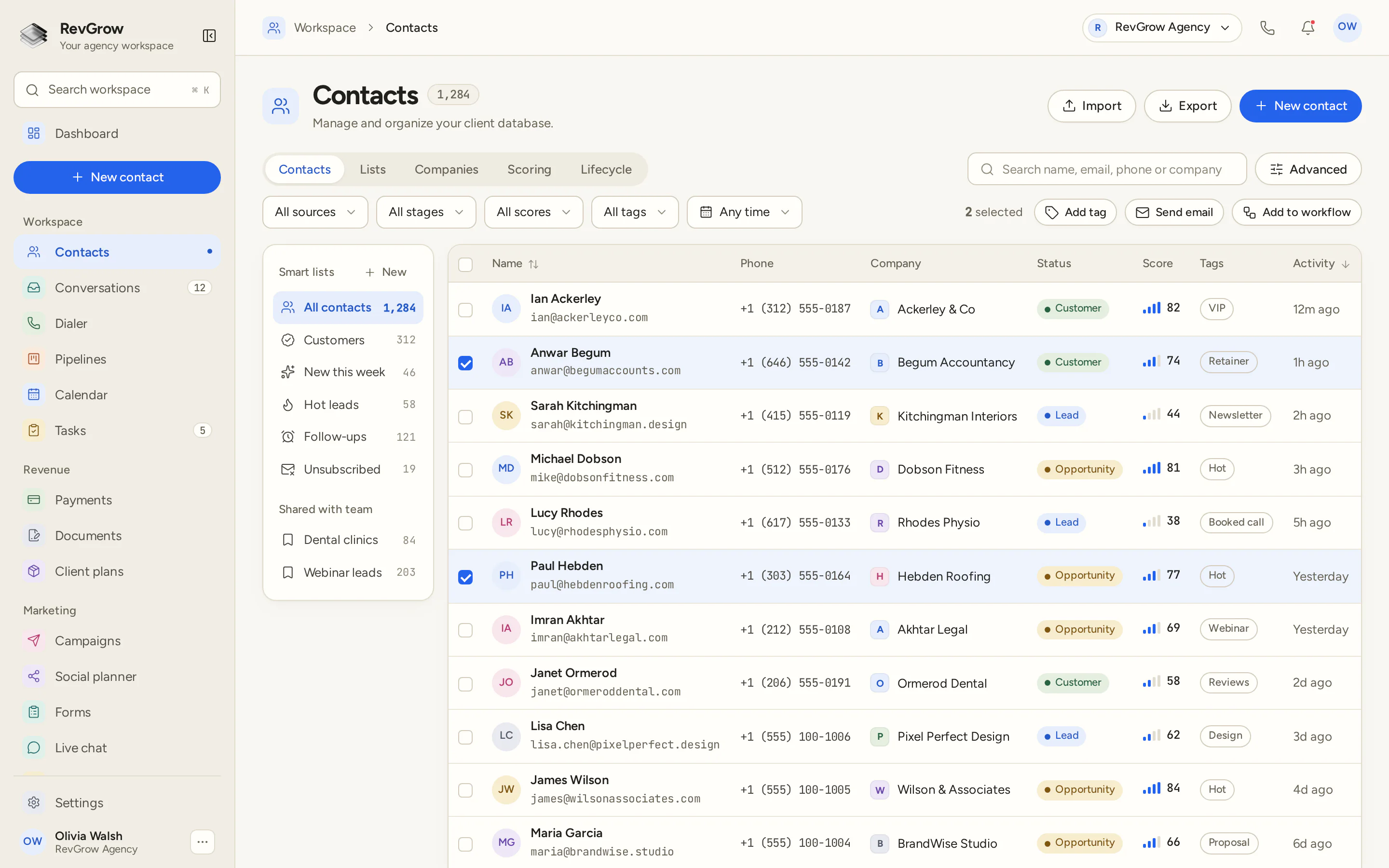Open notifications bell
Viewport: 1389px width, 868px height.
(1307, 27)
